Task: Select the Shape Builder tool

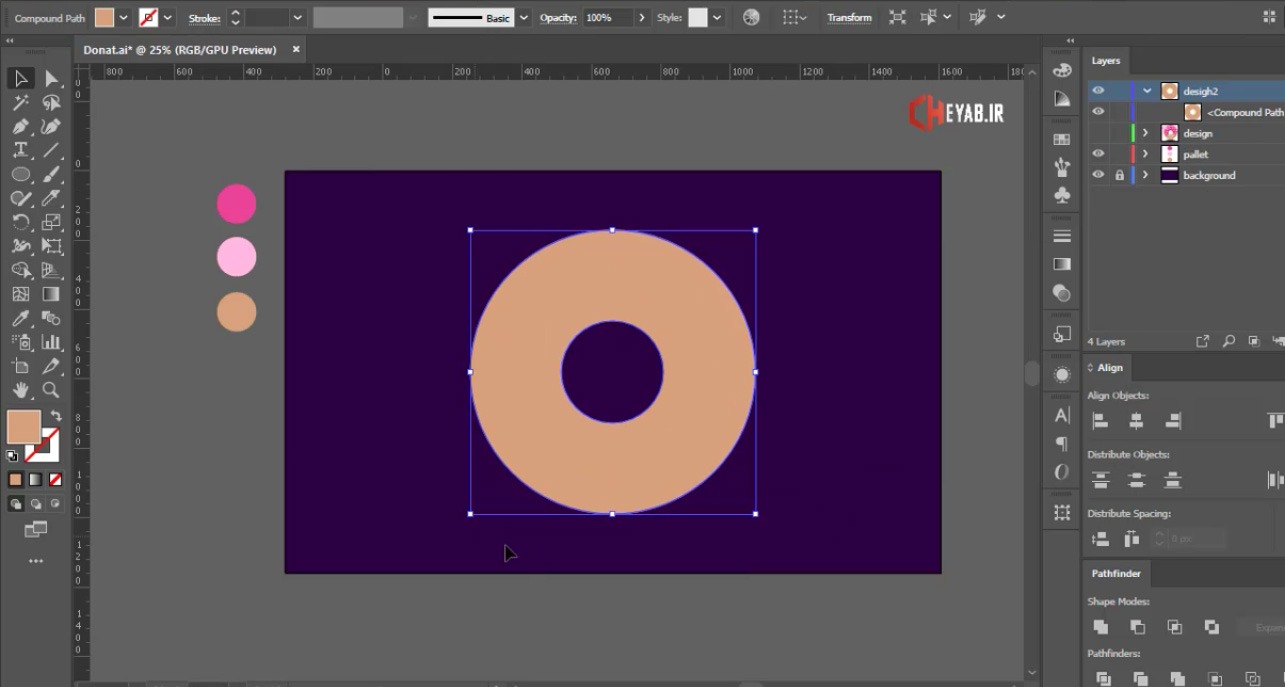Action: tap(20, 270)
